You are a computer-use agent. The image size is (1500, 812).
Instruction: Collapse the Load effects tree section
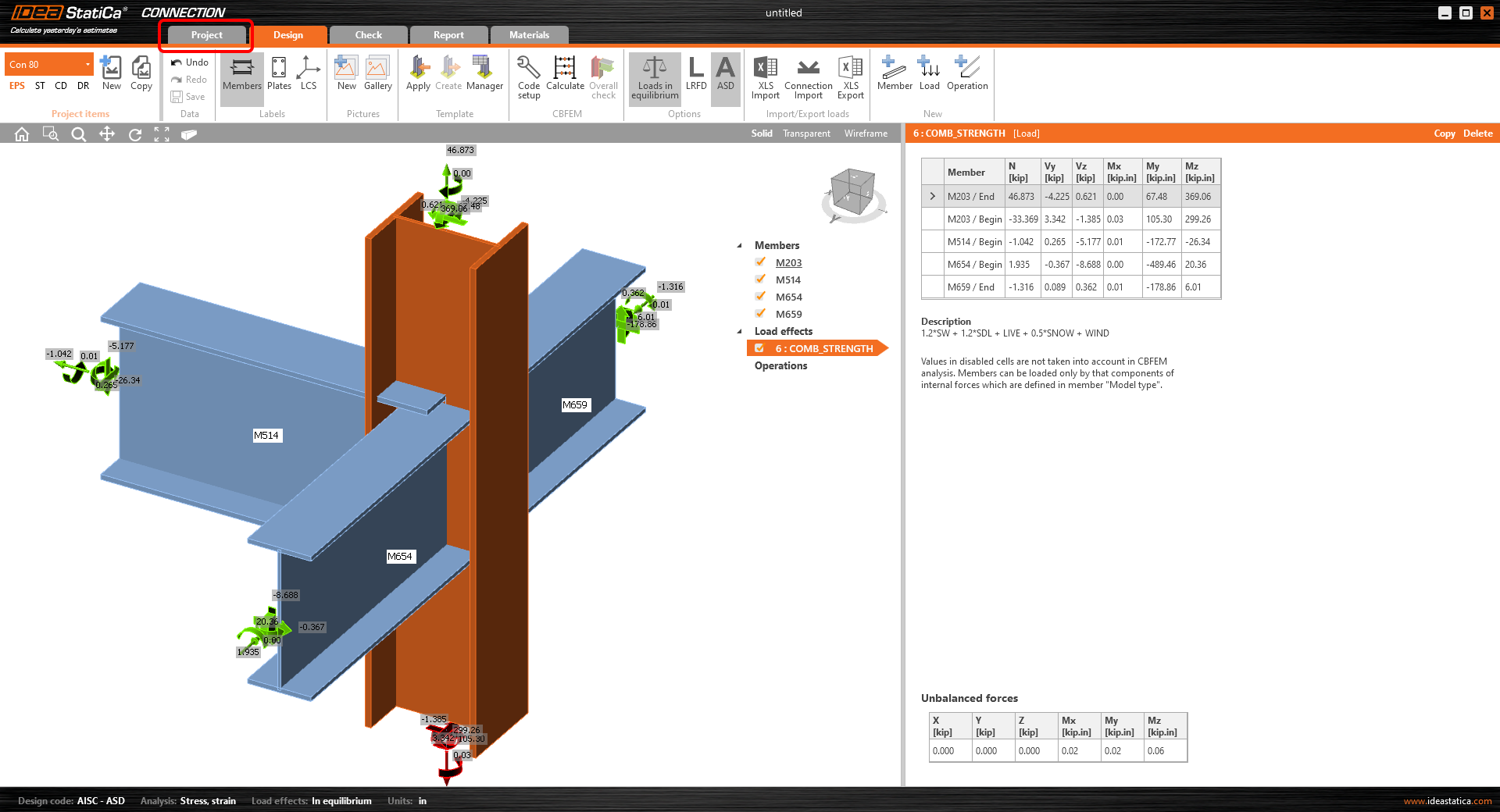[739, 331]
